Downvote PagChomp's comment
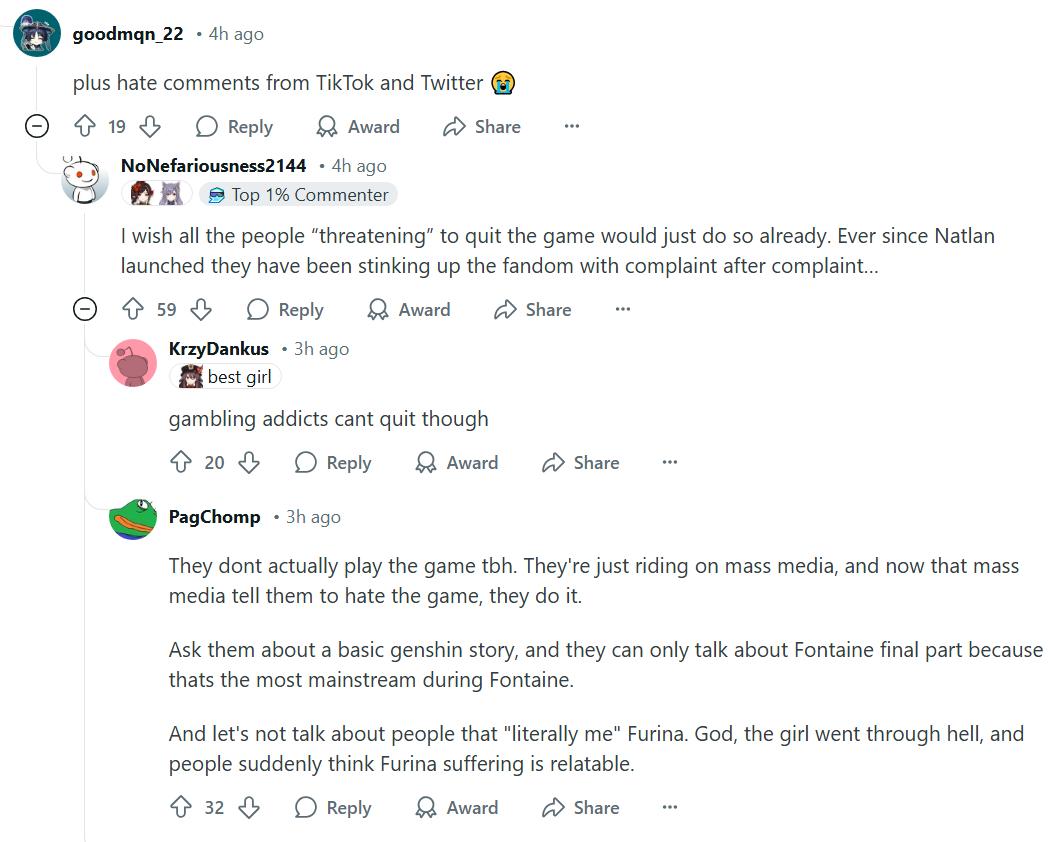 pos(249,808)
